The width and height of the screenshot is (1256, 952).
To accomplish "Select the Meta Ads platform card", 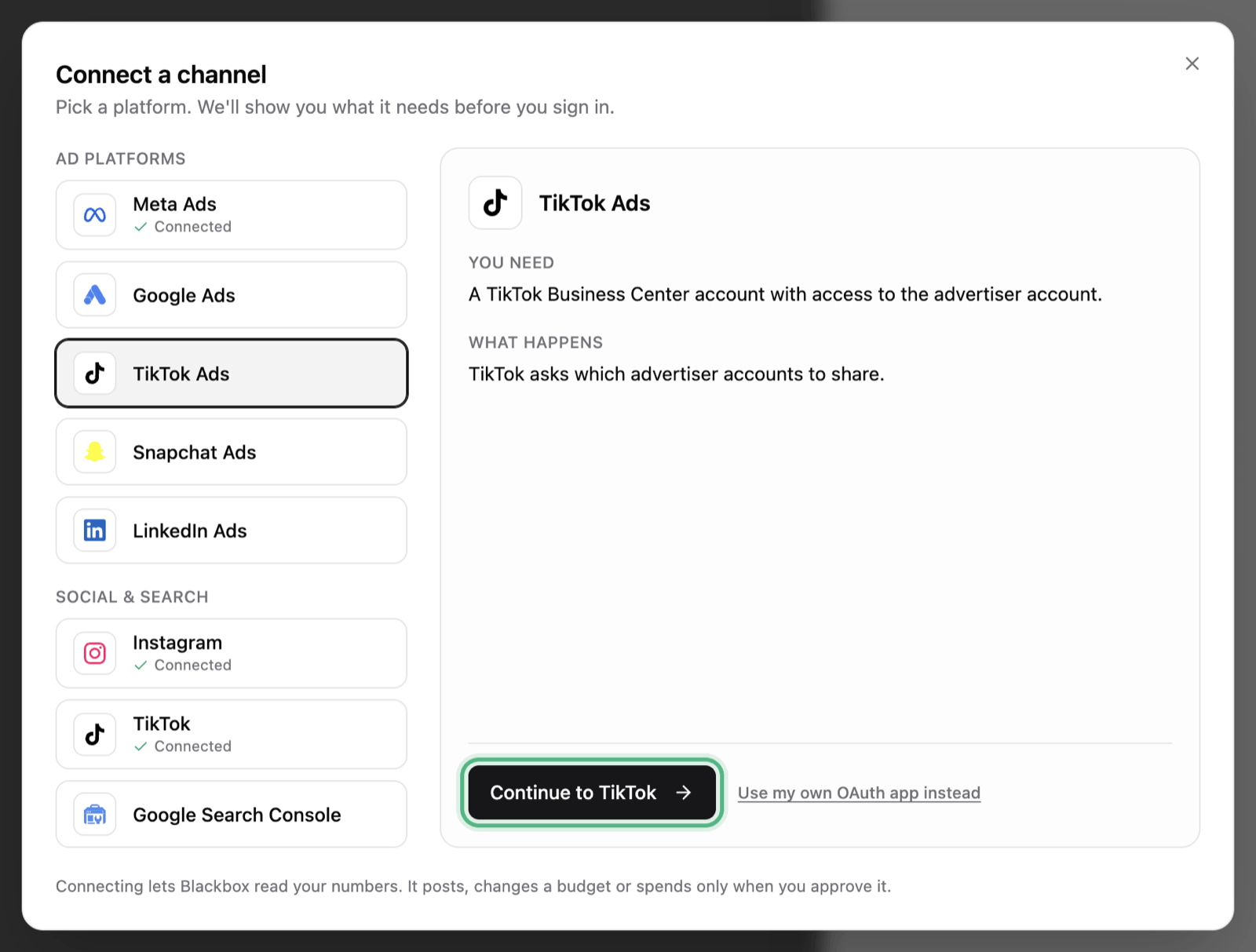I will (232, 215).
